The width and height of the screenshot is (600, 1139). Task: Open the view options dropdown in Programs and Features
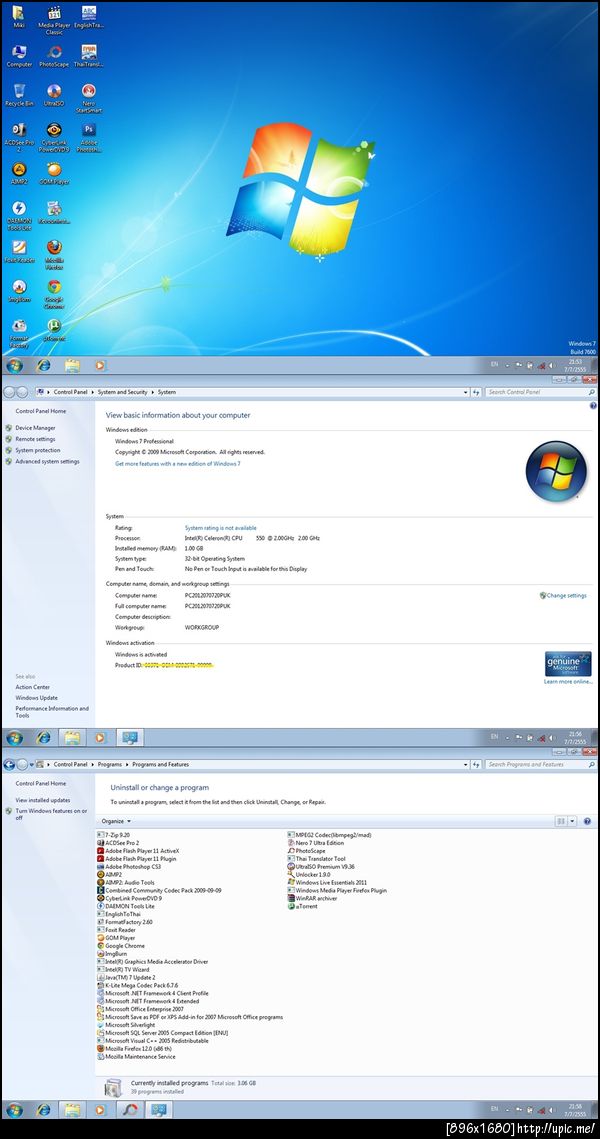pyautogui.click(x=572, y=821)
